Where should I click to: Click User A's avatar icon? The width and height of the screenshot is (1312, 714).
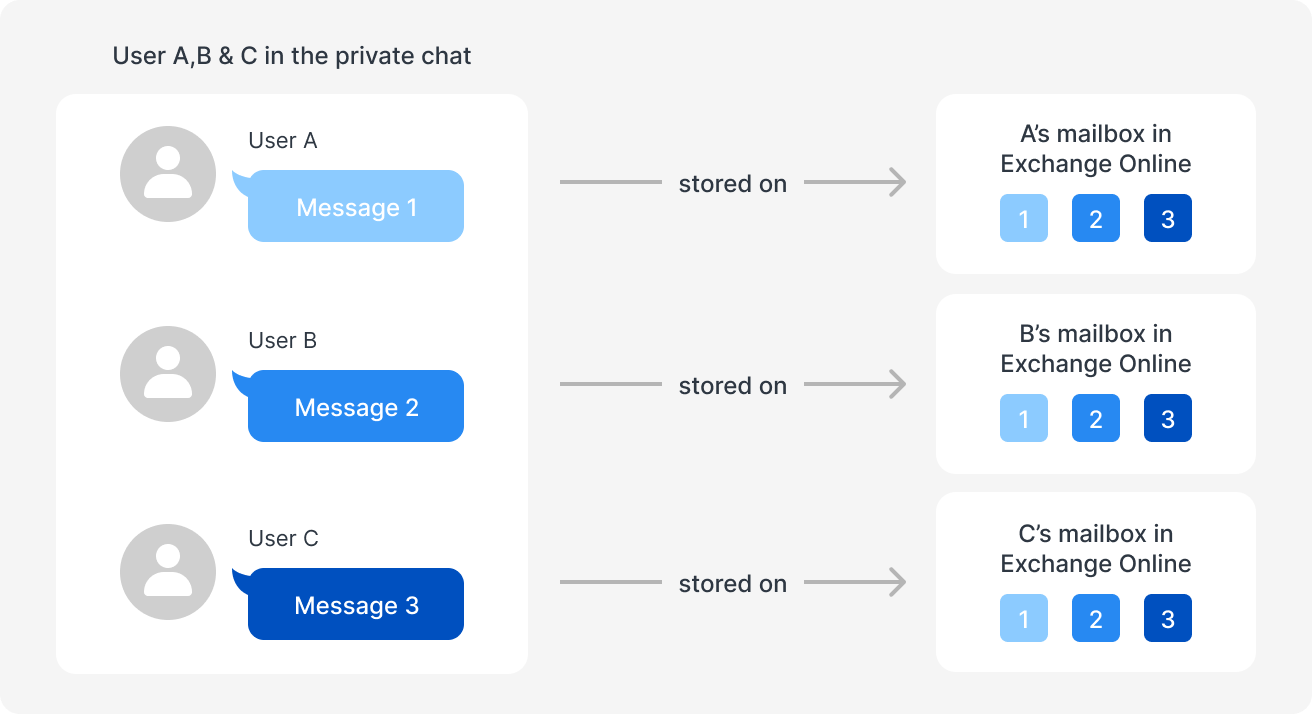(x=168, y=174)
